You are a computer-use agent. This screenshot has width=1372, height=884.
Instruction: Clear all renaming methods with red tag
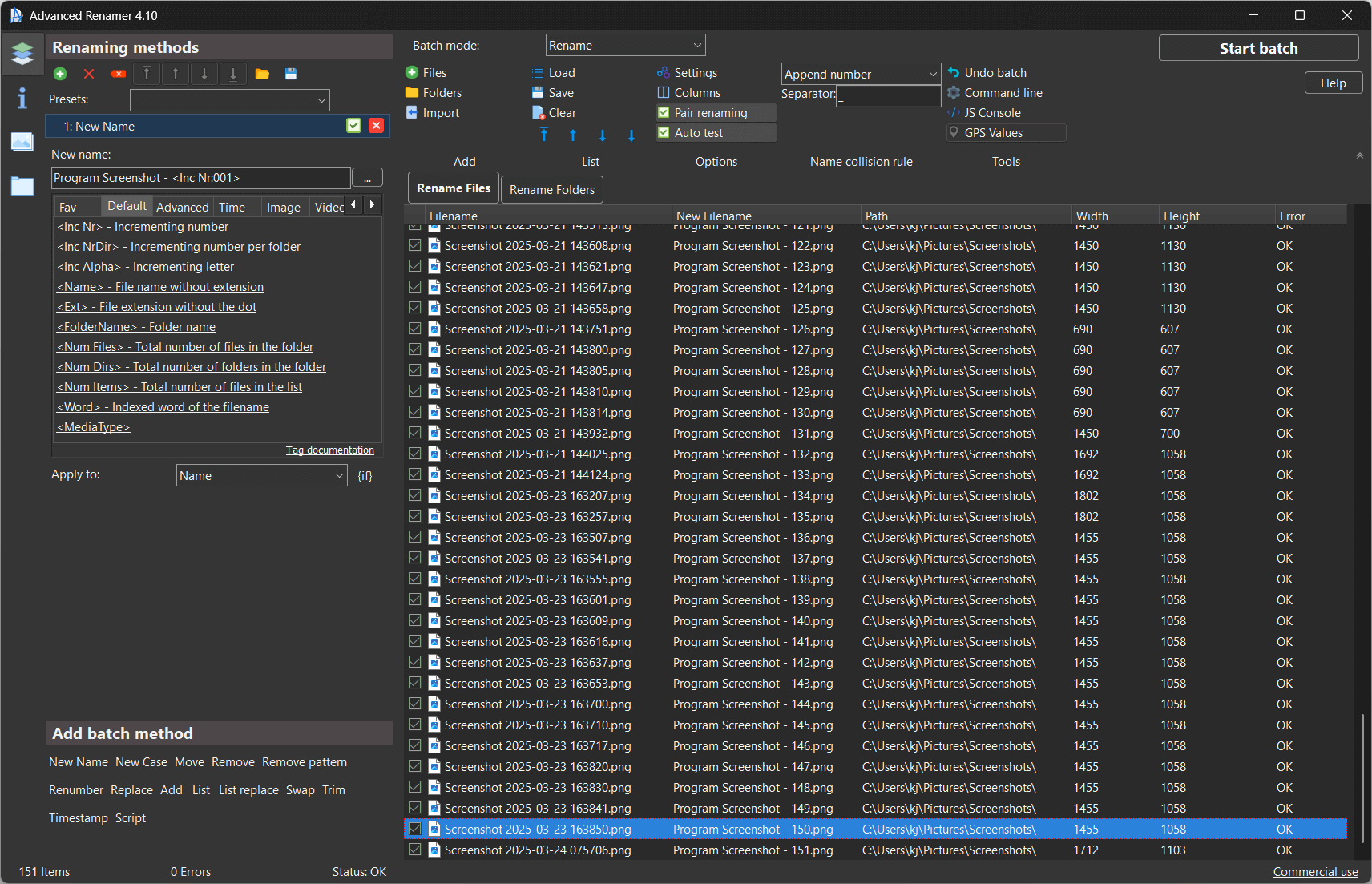[118, 74]
